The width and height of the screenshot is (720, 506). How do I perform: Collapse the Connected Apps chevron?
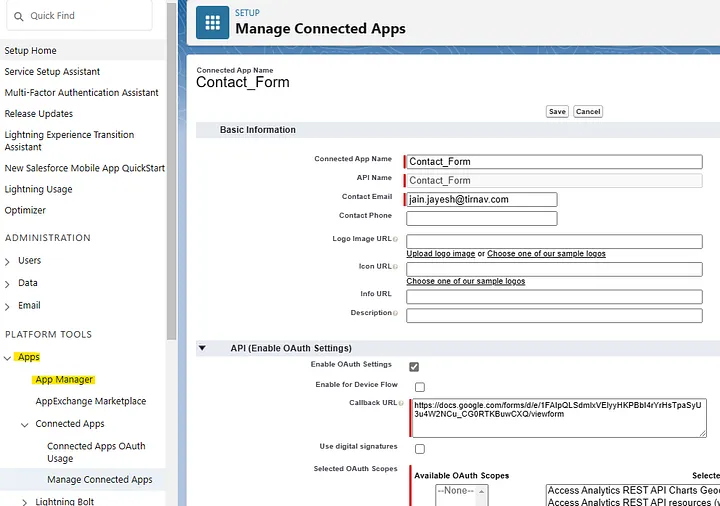25,425
